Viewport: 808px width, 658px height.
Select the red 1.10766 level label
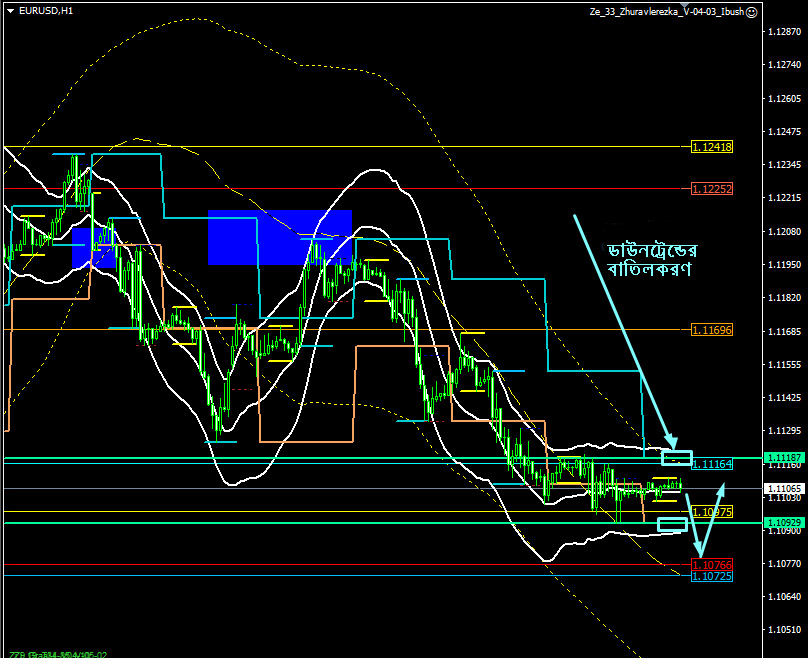[x=712, y=565]
